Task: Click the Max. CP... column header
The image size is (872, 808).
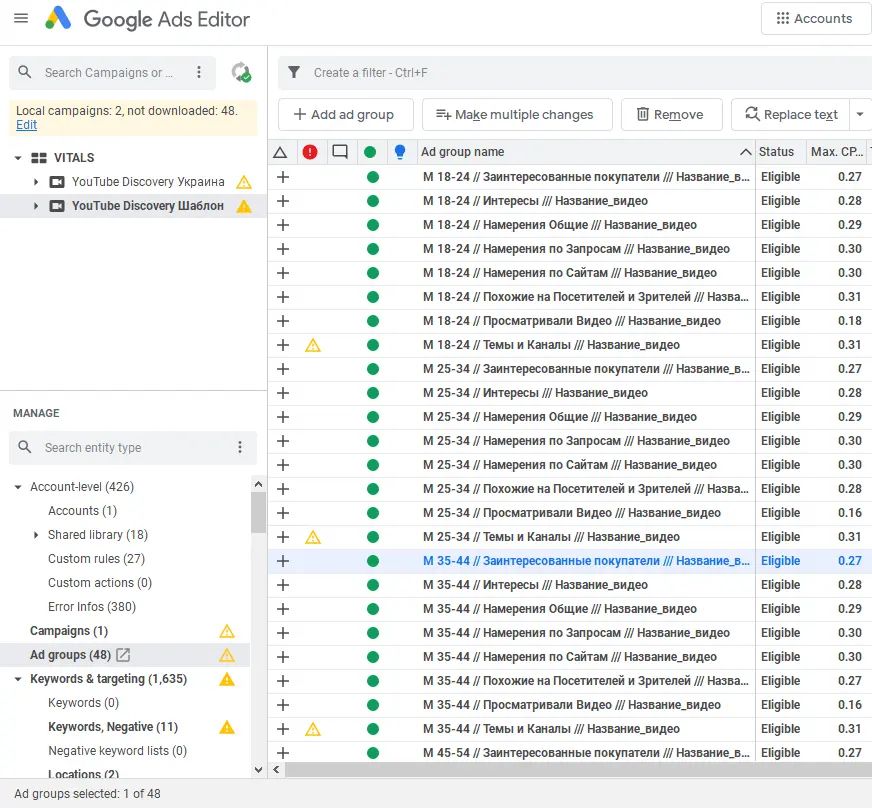Action: [837, 152]
